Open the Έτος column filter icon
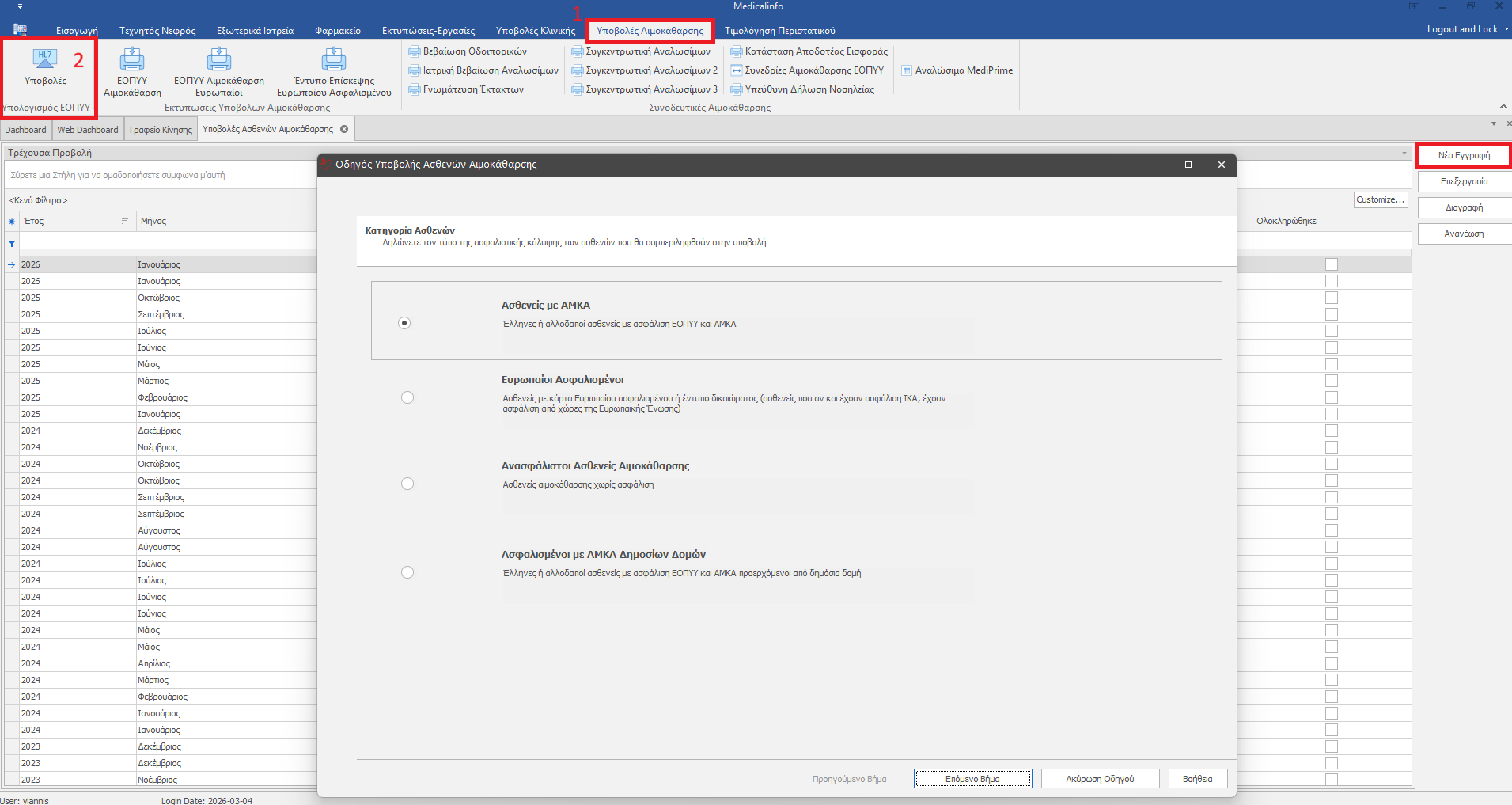The height and width of the screenshot is (805, 1512). point(124,222)
